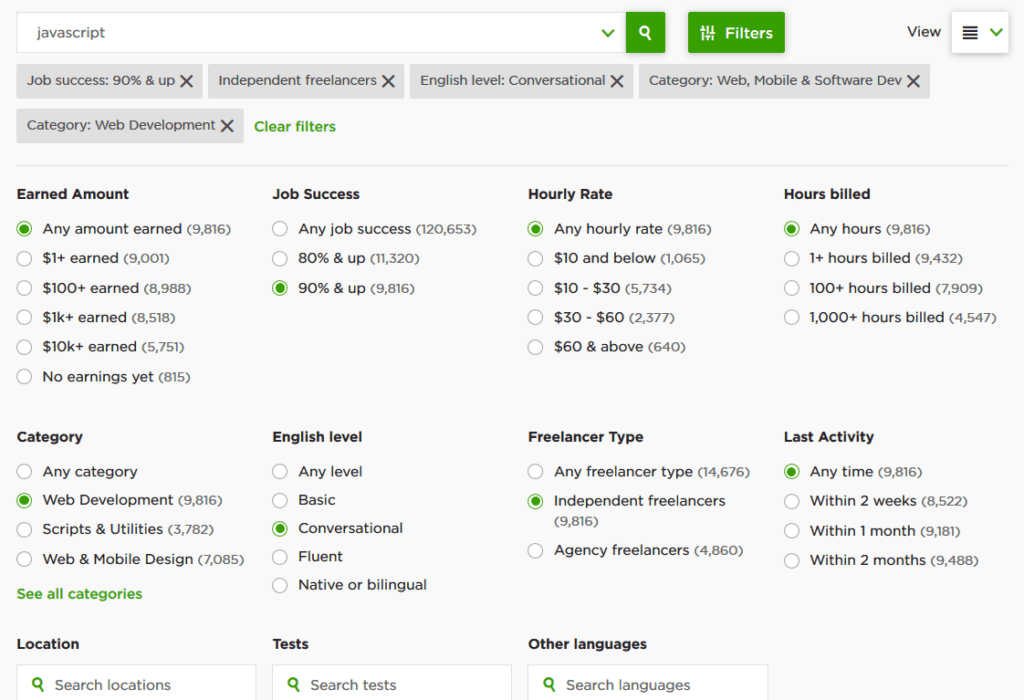Screen dimensions: 1024x700
Task: Choose Basic English level
Action: click(280, 500)
